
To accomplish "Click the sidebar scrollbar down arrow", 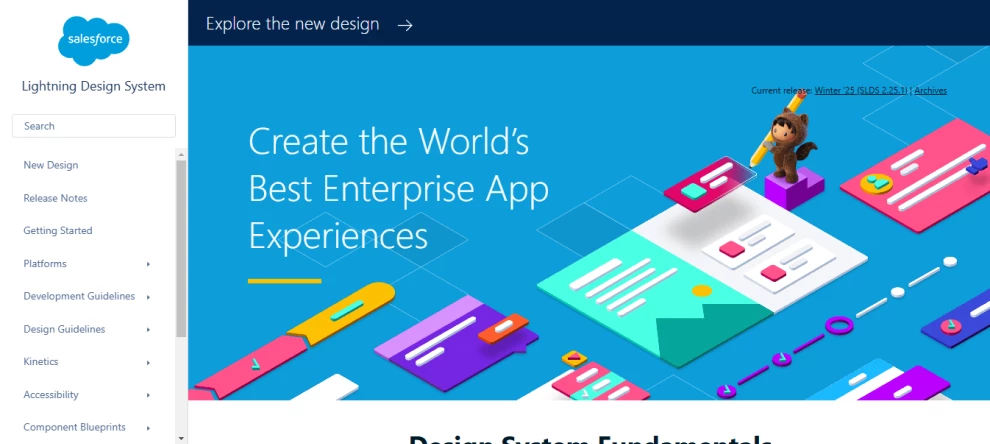I will click(x=181, y=438).
